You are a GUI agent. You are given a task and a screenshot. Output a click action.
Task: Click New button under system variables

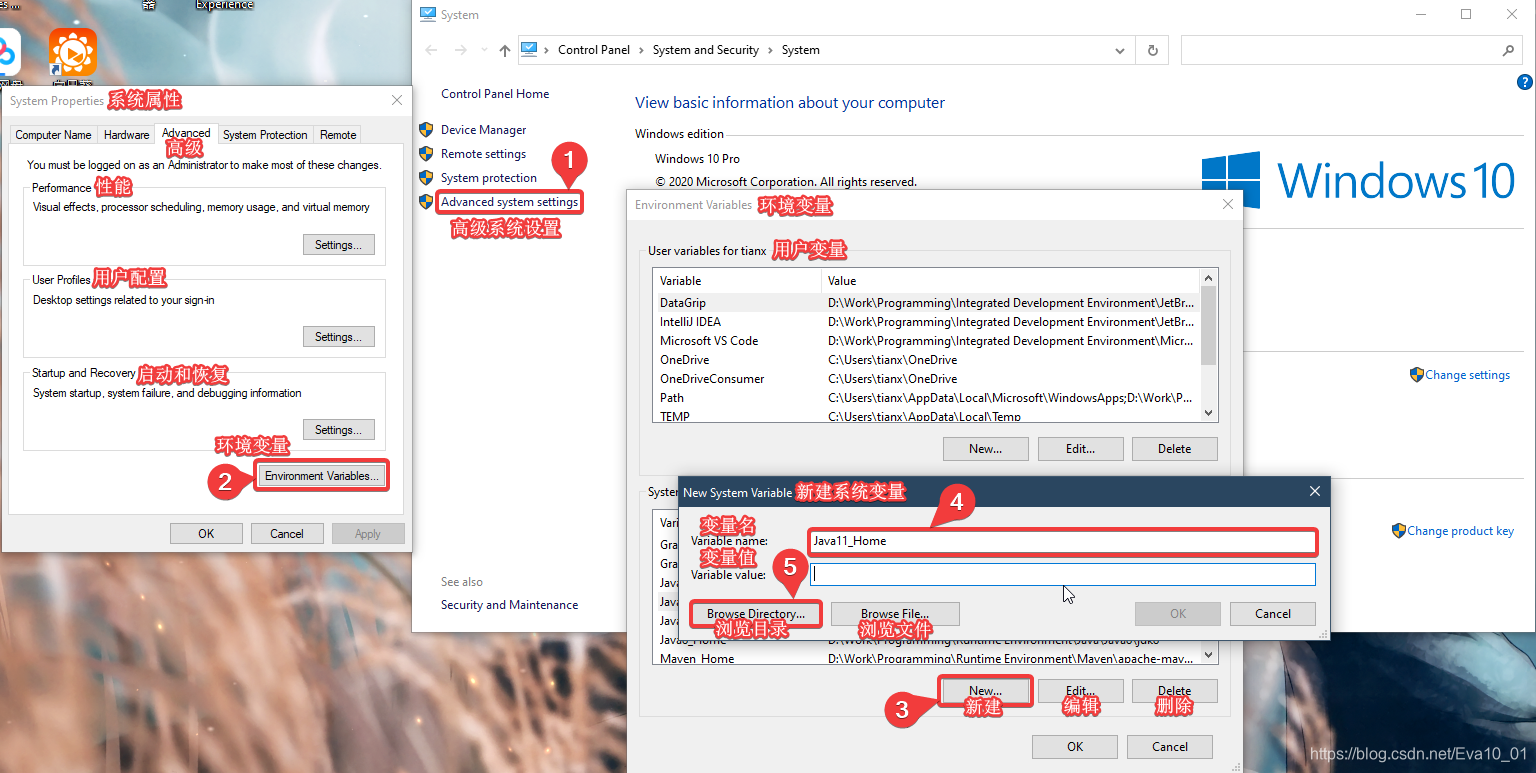pyautogui.click(x=985, y=691)
